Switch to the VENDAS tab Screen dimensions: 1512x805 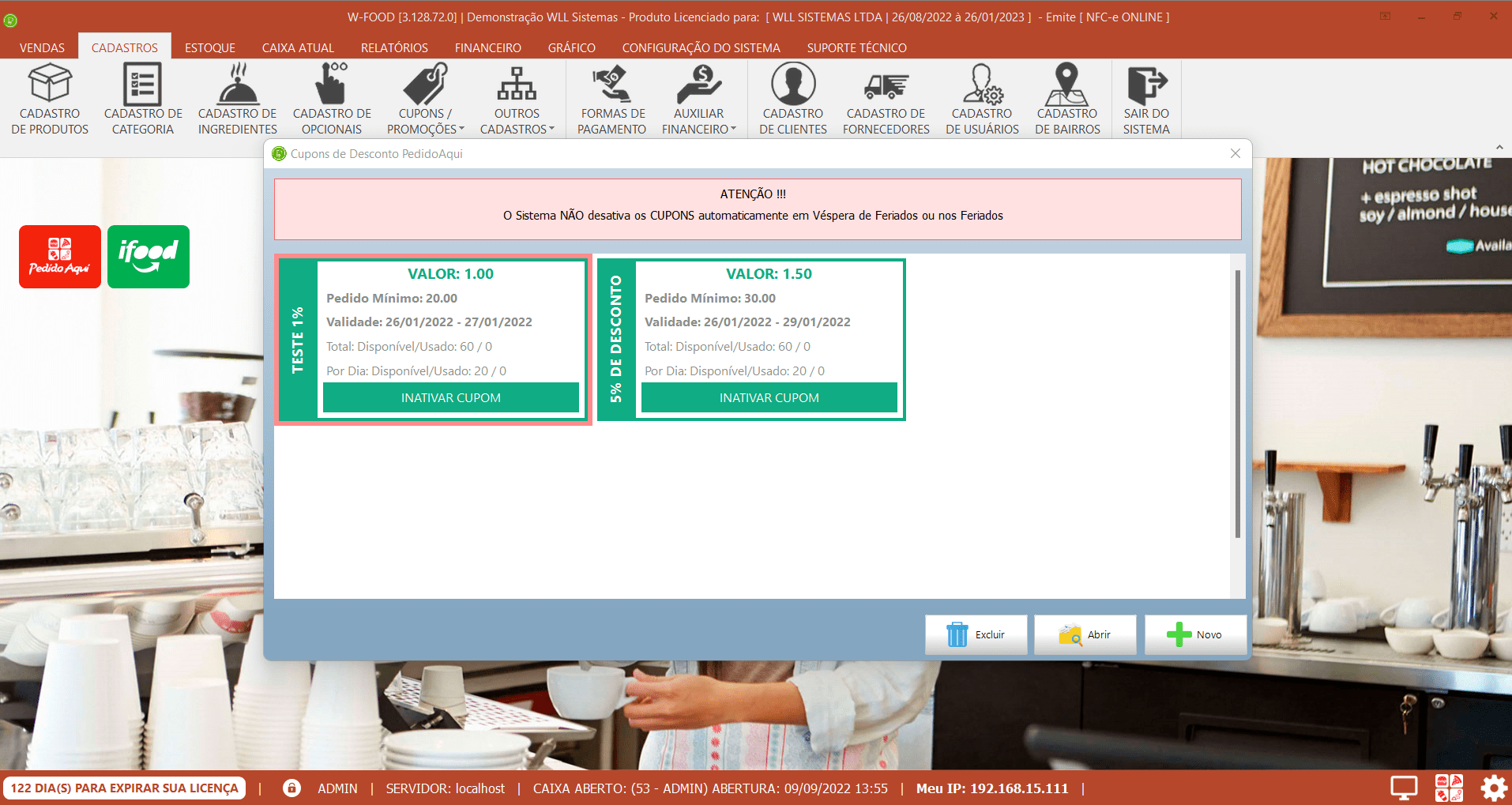[x=42, y=47]
